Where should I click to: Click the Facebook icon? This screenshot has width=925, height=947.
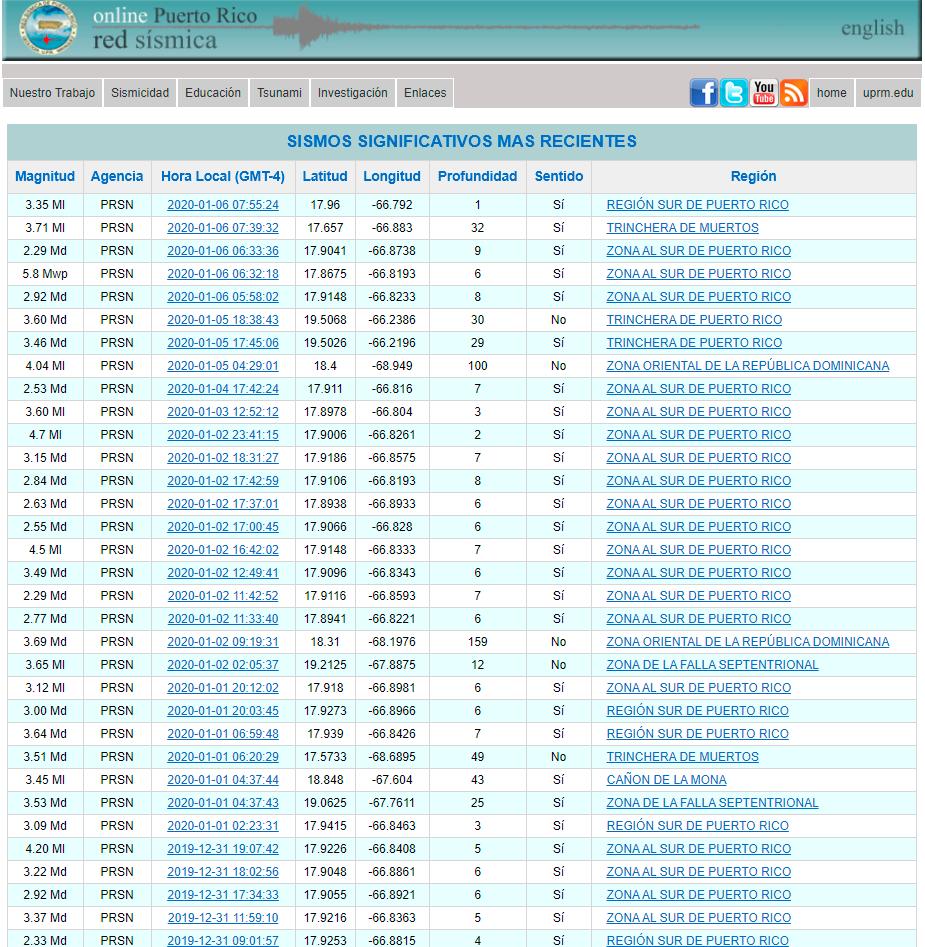[704, 93]
